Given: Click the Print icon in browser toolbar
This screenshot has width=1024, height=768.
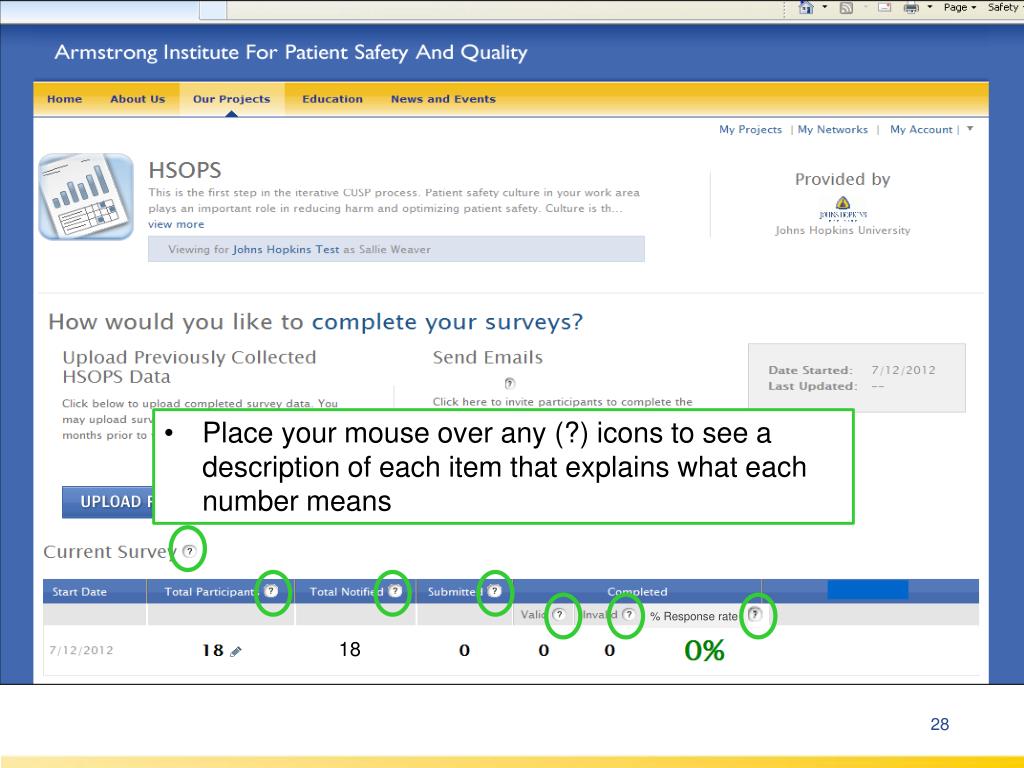Looking at the screenshot, I should (x=911, y=8).
